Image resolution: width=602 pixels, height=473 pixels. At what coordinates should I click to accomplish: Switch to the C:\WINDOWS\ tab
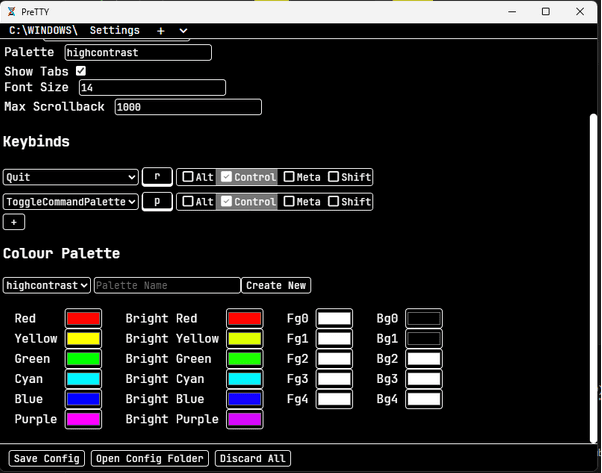click(x=43, y=31)
